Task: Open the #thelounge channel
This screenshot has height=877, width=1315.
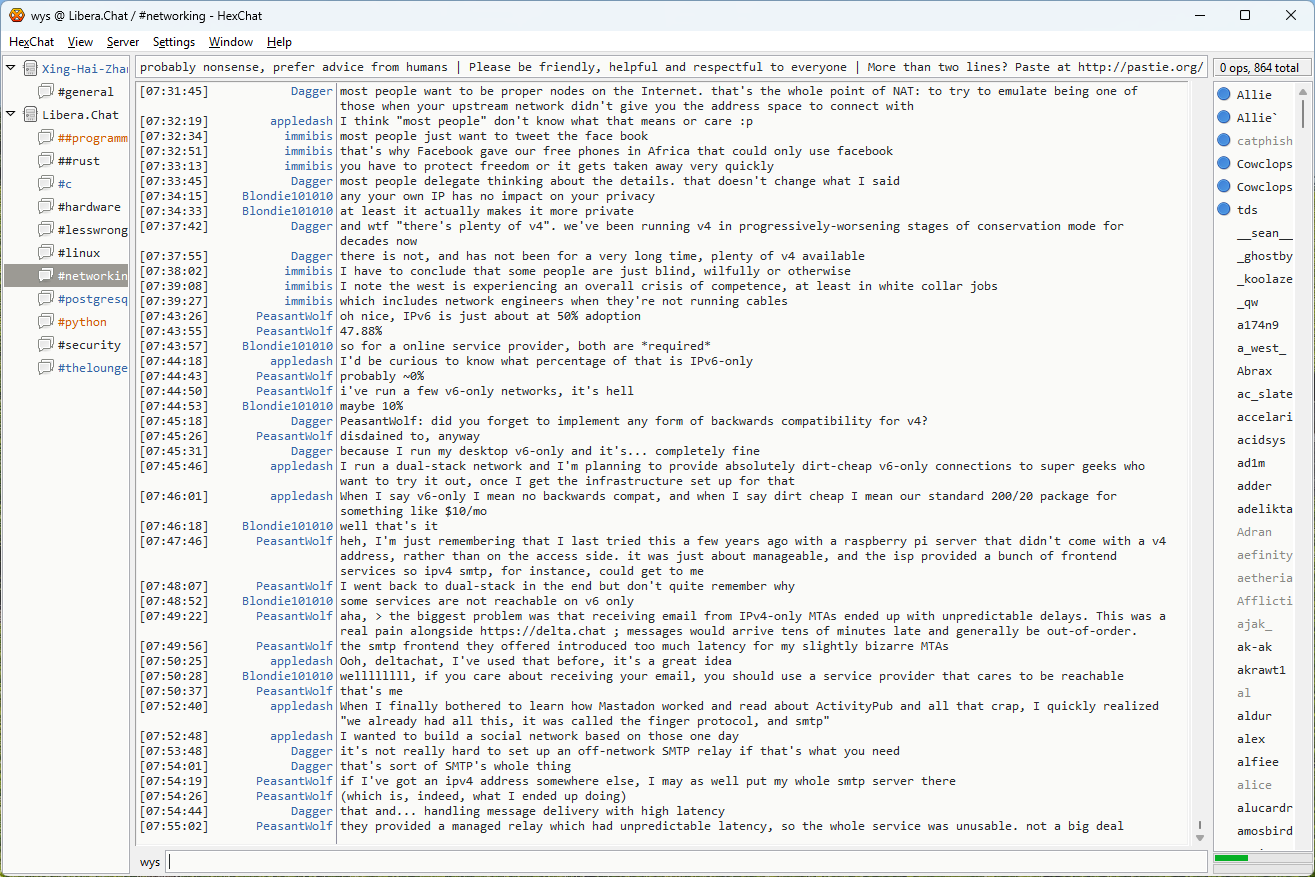Action: 92,367
